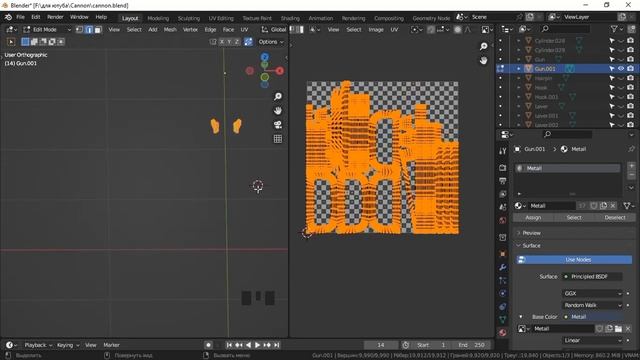This screenshot has height=360, width=640.
Task: Open the Linear interpolation dropdown
Action: tap(592, 340)
